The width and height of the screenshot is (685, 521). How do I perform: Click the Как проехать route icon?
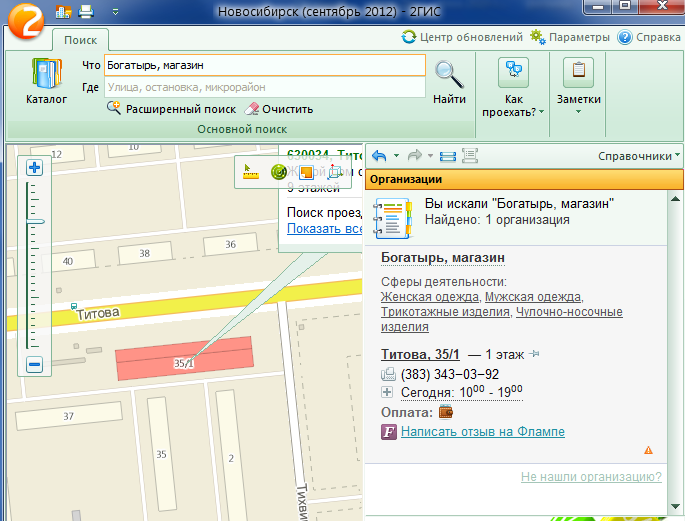pyautogui.click(x=513, y=72)
